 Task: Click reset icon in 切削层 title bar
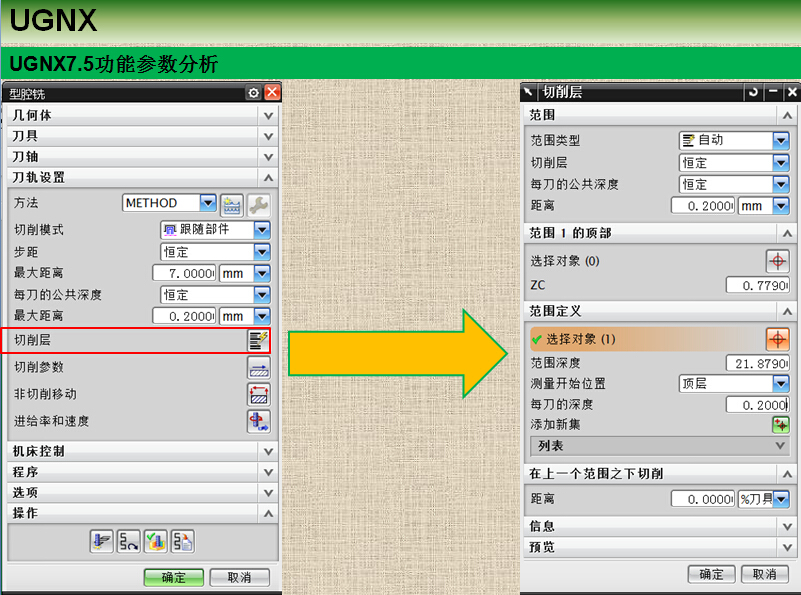point(753,92)
